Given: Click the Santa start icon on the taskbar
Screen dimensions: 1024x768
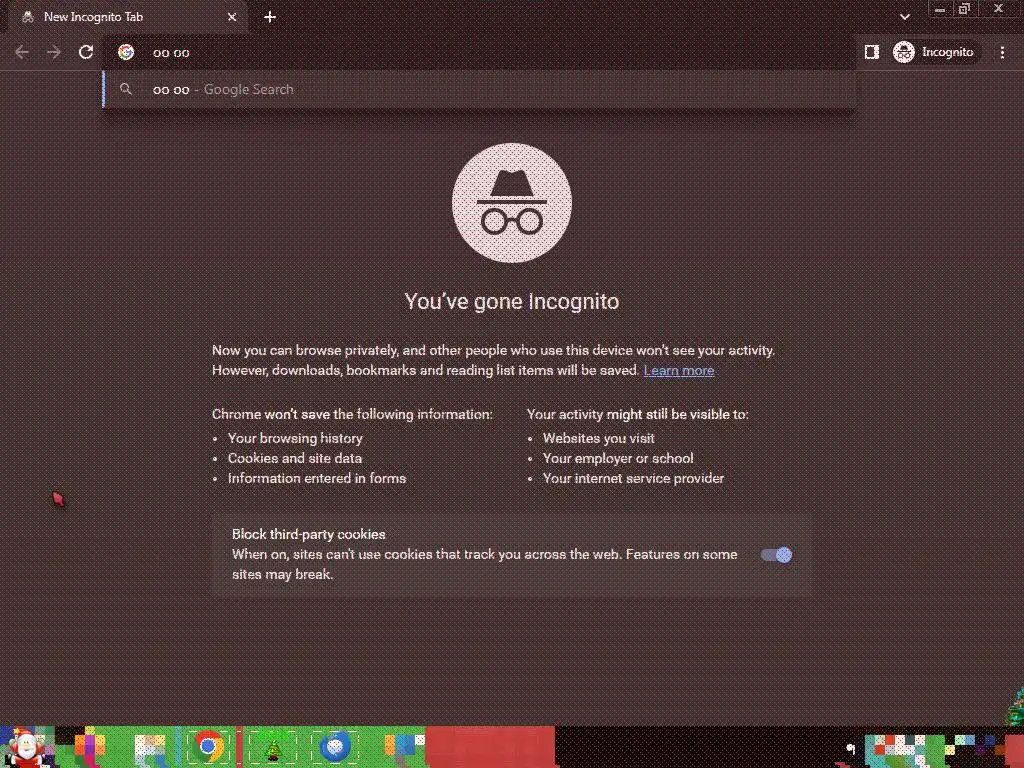Looking at the screenshot, I should coord(26,748).
